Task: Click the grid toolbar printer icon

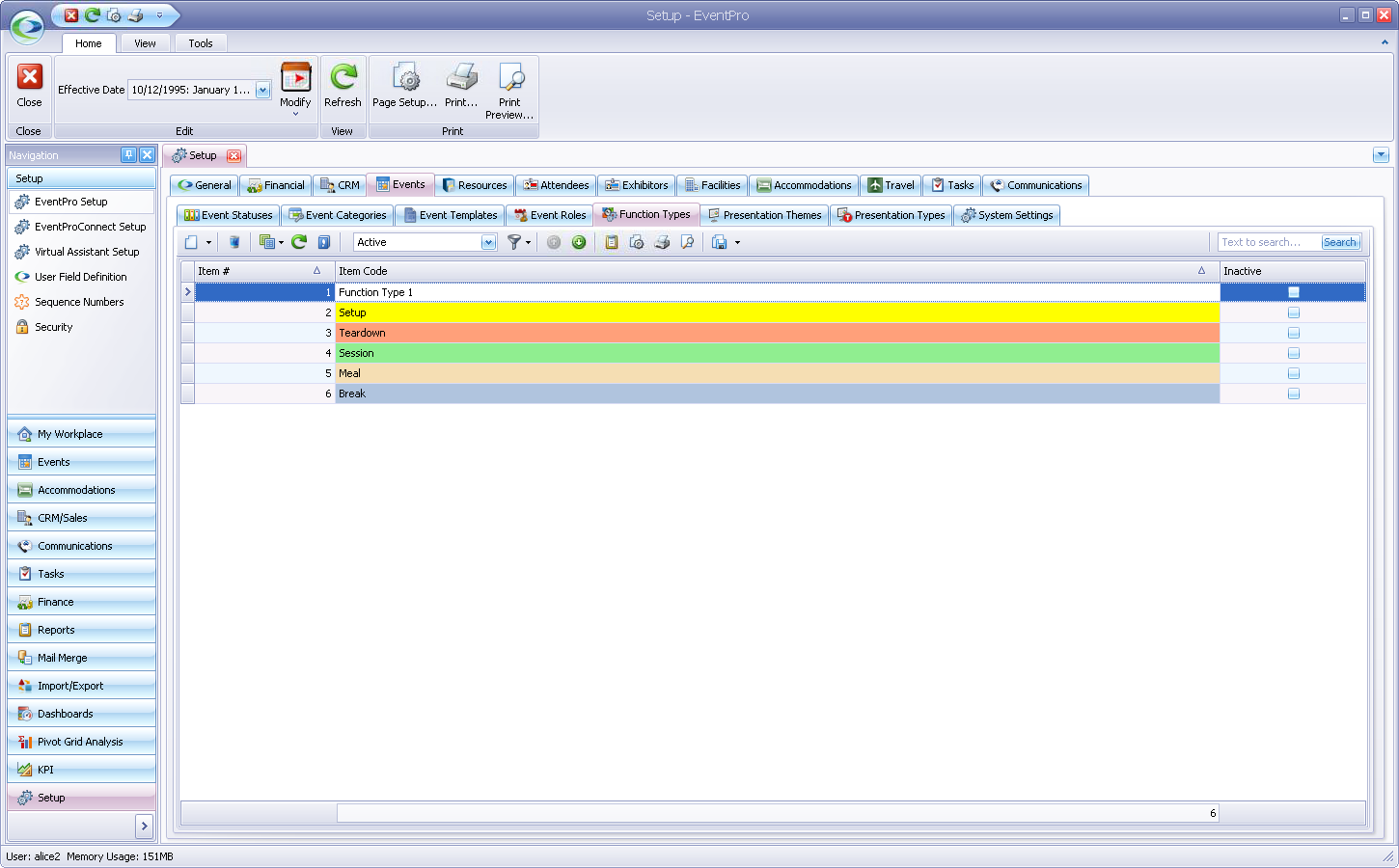Action: click(x=662, y=242)
